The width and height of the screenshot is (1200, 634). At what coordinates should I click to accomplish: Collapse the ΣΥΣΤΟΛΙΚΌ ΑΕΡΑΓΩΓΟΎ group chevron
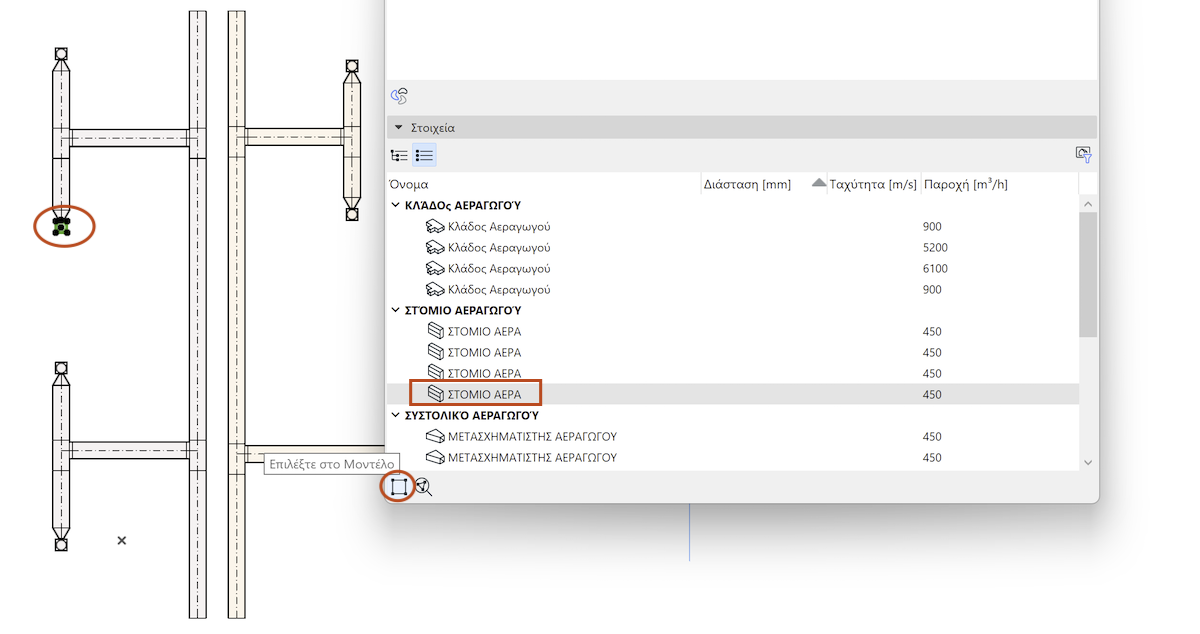coord(396,414)
